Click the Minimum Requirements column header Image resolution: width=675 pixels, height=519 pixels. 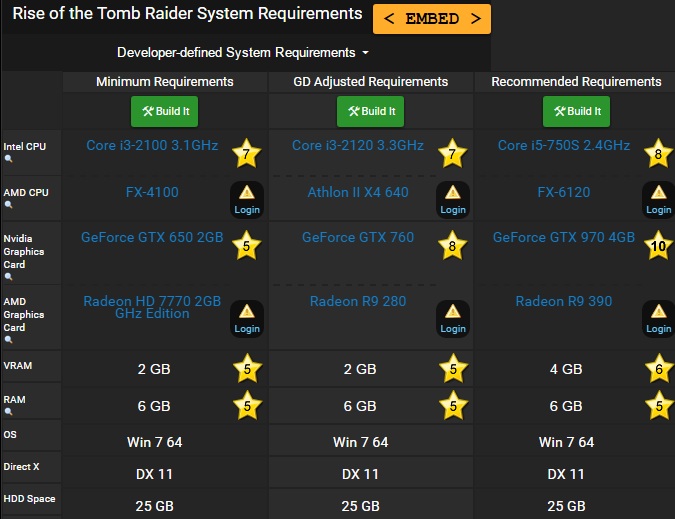pyautogui.click(x=164, y=81)
